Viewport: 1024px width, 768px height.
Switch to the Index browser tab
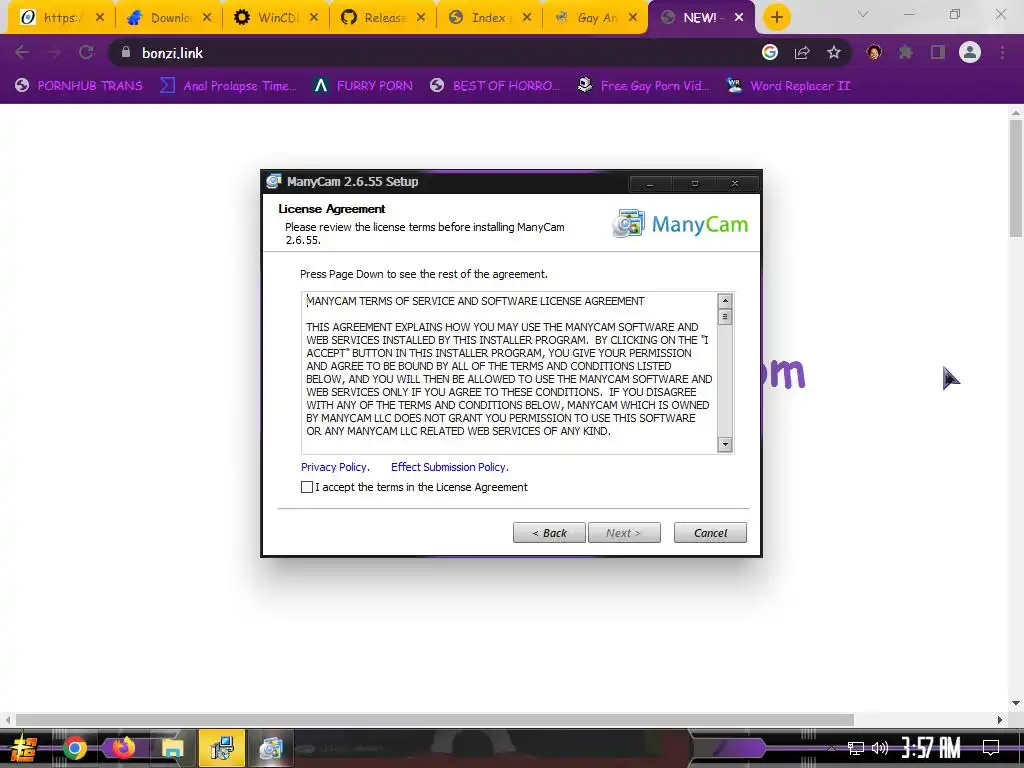click(490, 18)
